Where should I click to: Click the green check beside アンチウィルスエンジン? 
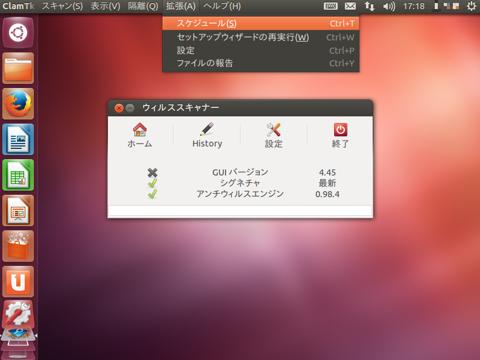(152, 194)
